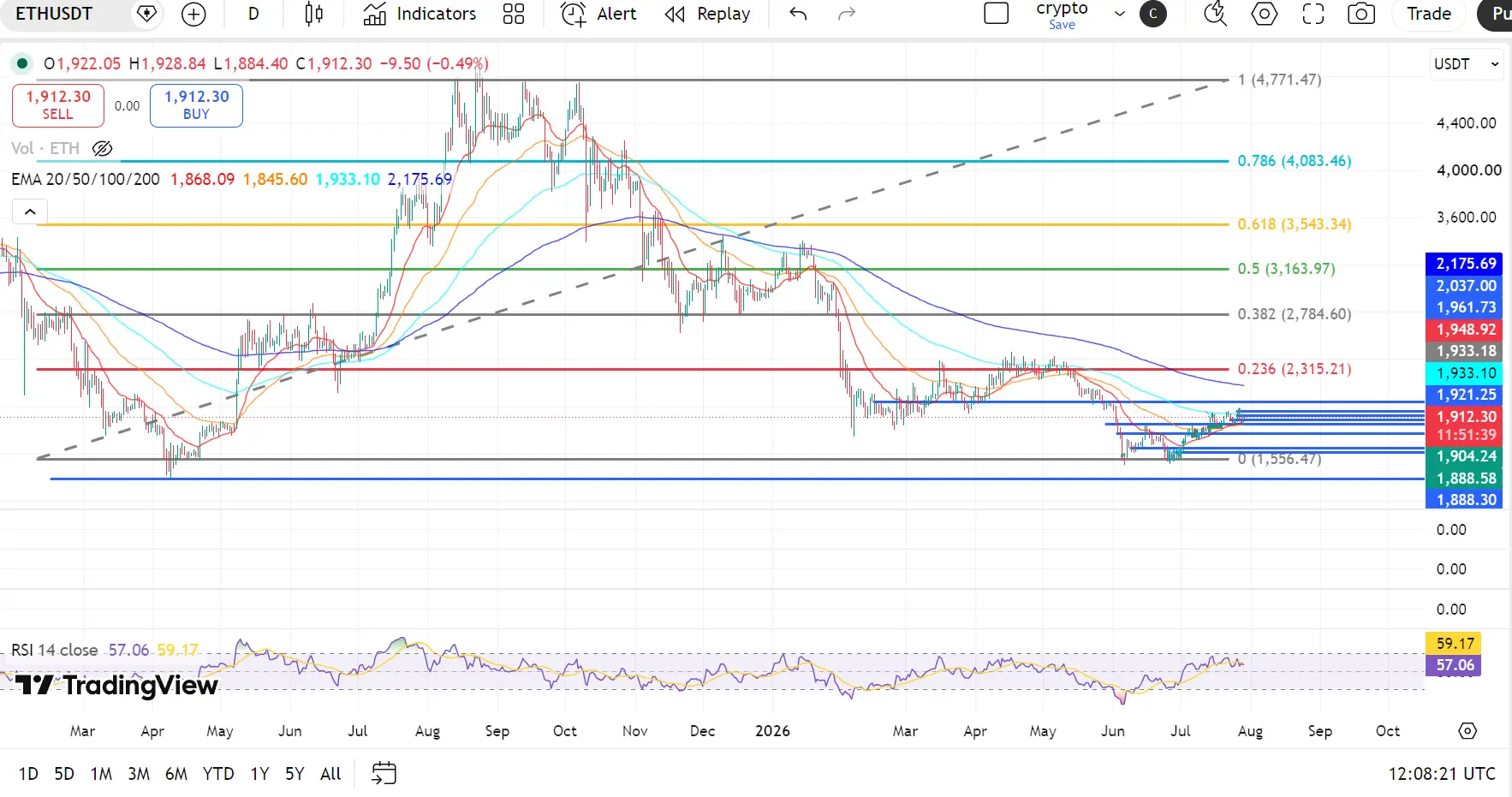
Task: Undo the last chart action
Action: (x=798, y=14)
